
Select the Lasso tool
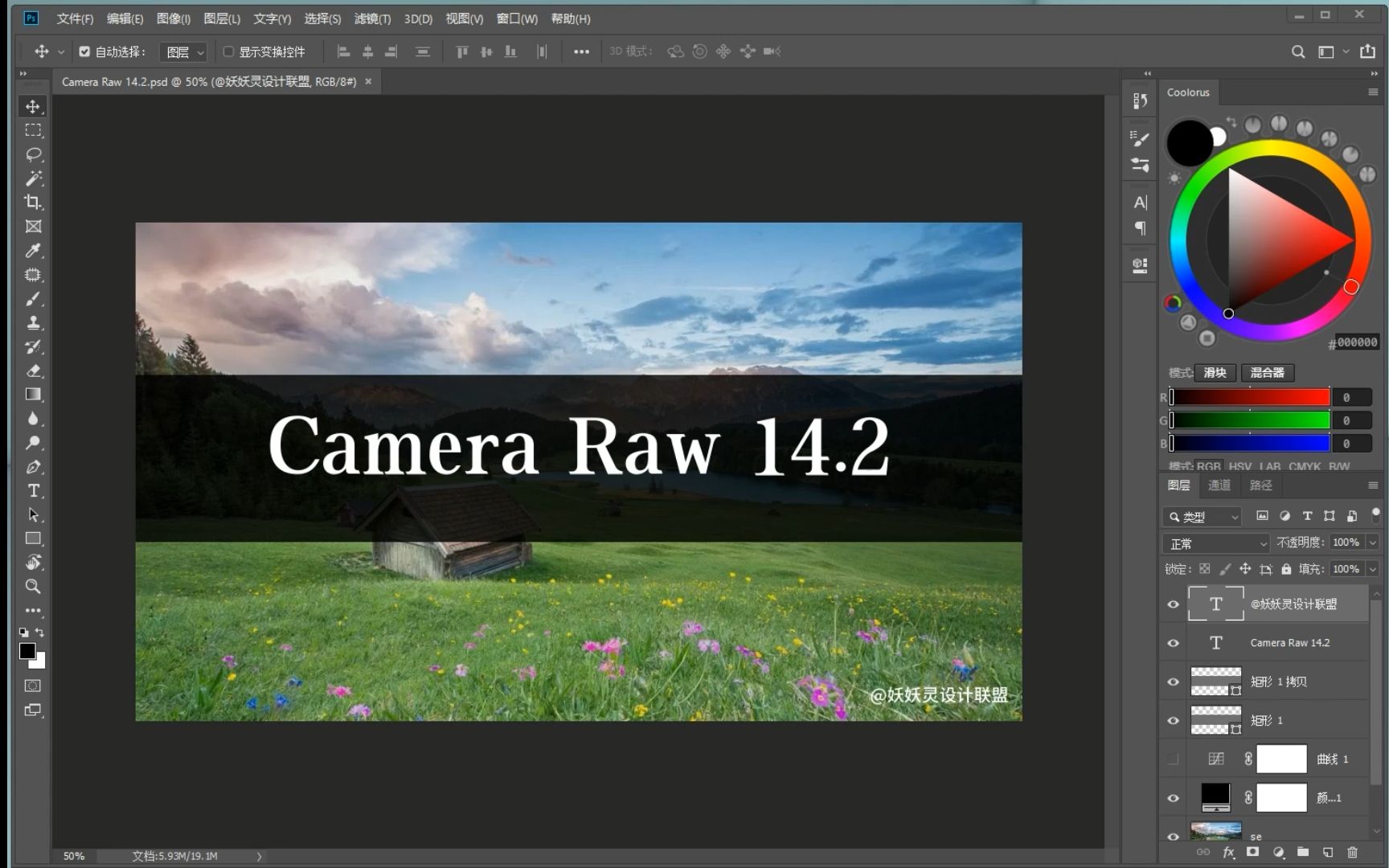click(x=33, y=154)
